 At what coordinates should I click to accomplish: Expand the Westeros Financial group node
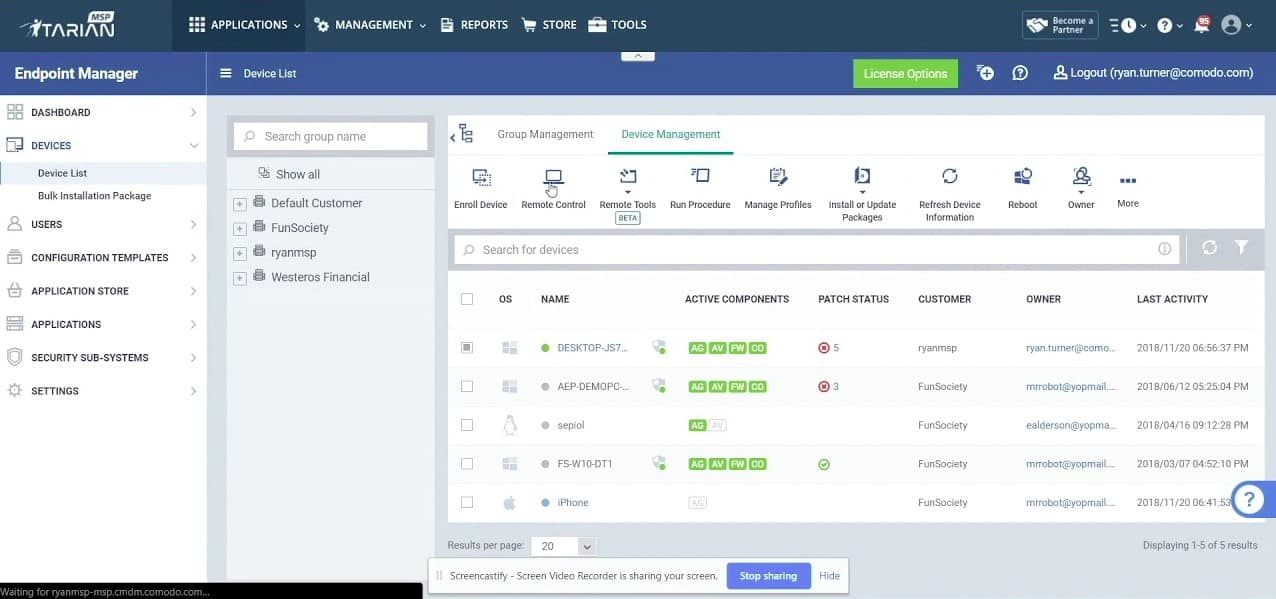240,278
